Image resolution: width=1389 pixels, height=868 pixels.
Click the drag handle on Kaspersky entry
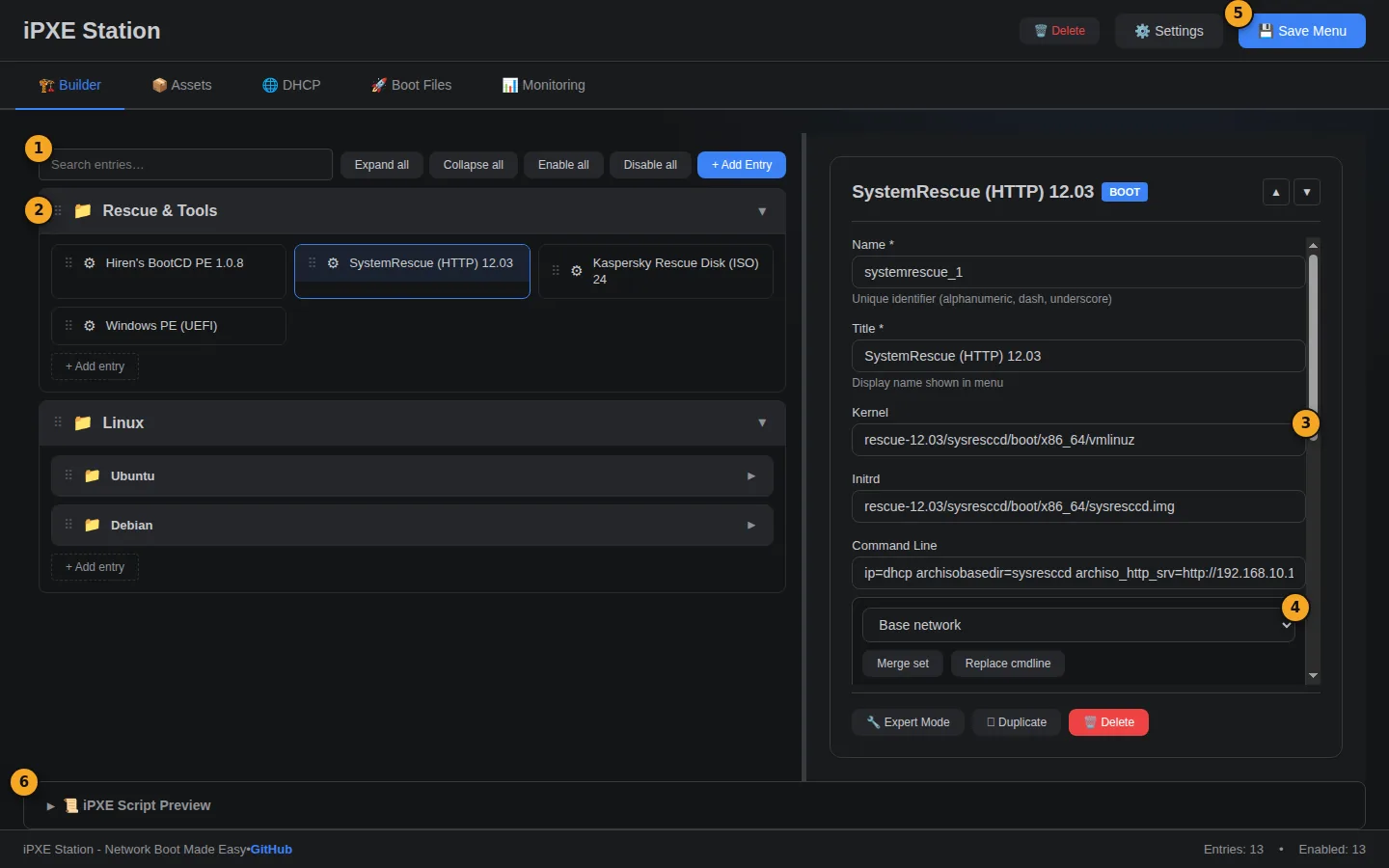tap(556, 271)
